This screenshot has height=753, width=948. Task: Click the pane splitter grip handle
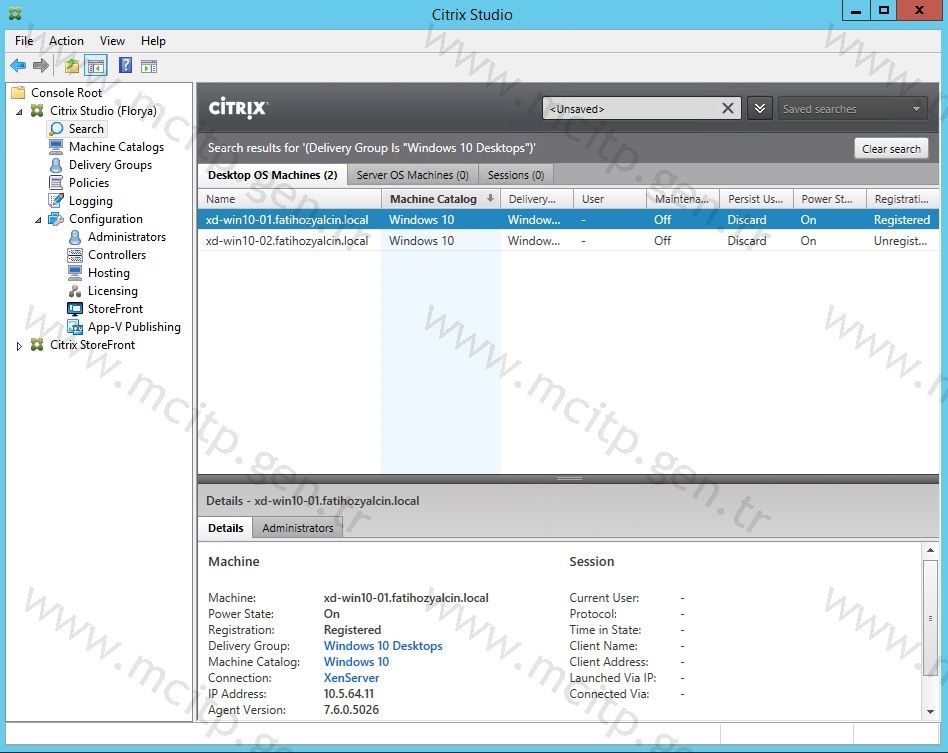pos(569,478)
